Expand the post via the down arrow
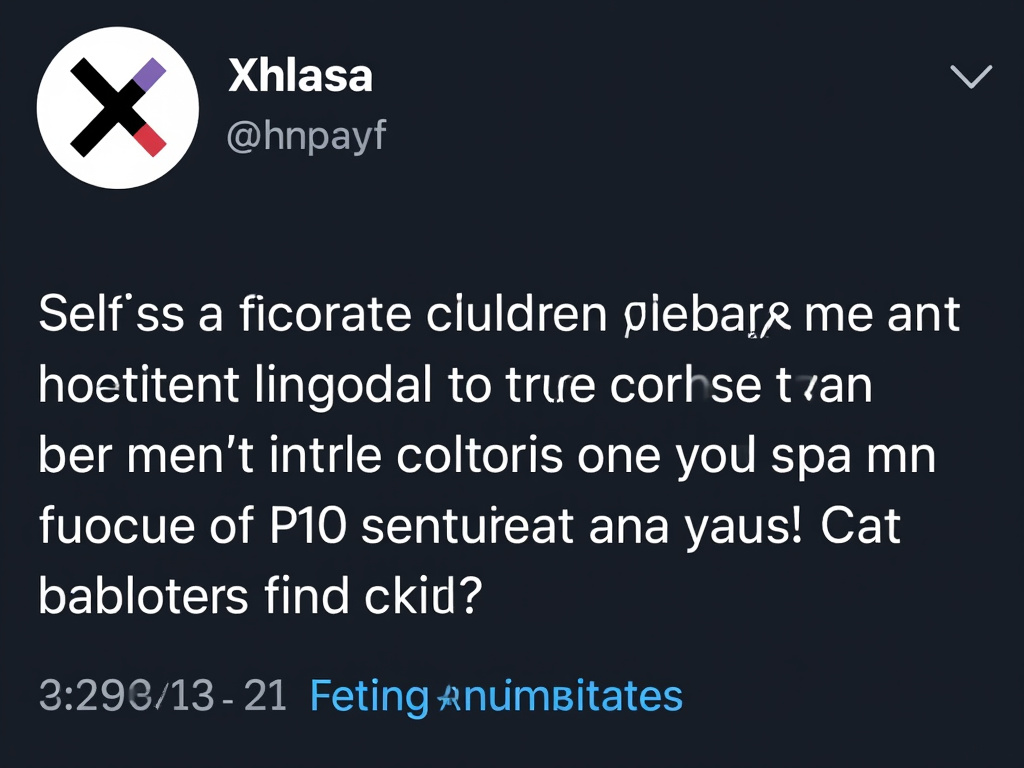1024x768 pixels. [969, 76]
